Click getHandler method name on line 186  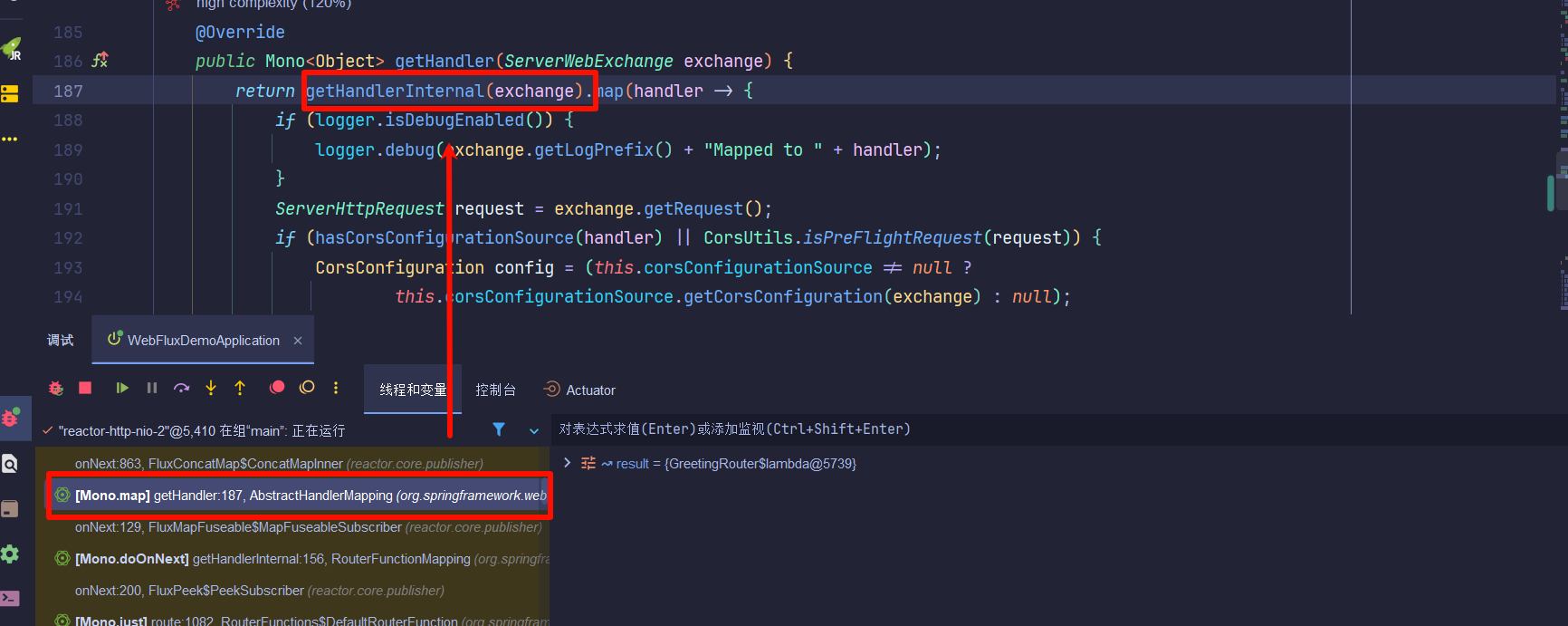pos(445,61)
